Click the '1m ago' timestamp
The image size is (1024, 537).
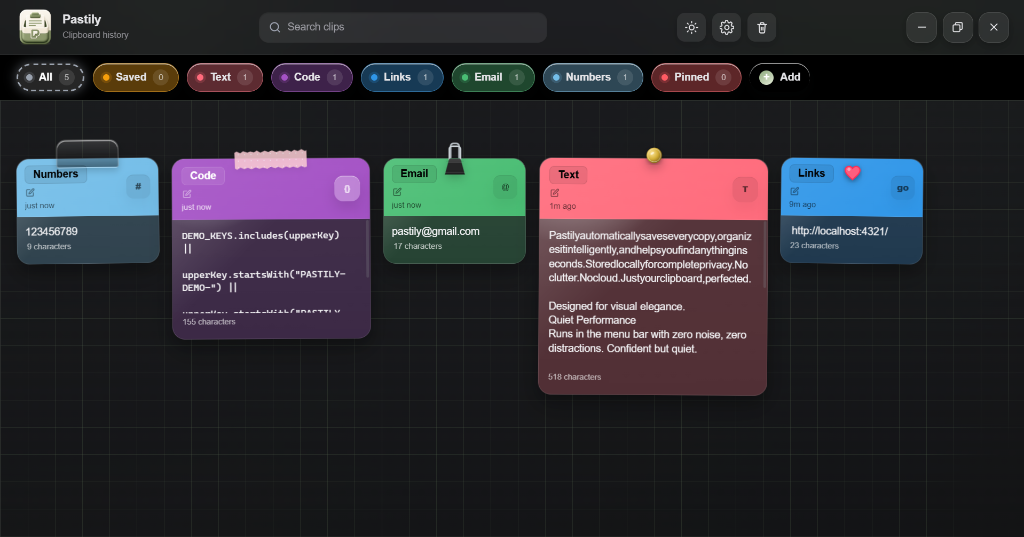(x=562, y=206)
